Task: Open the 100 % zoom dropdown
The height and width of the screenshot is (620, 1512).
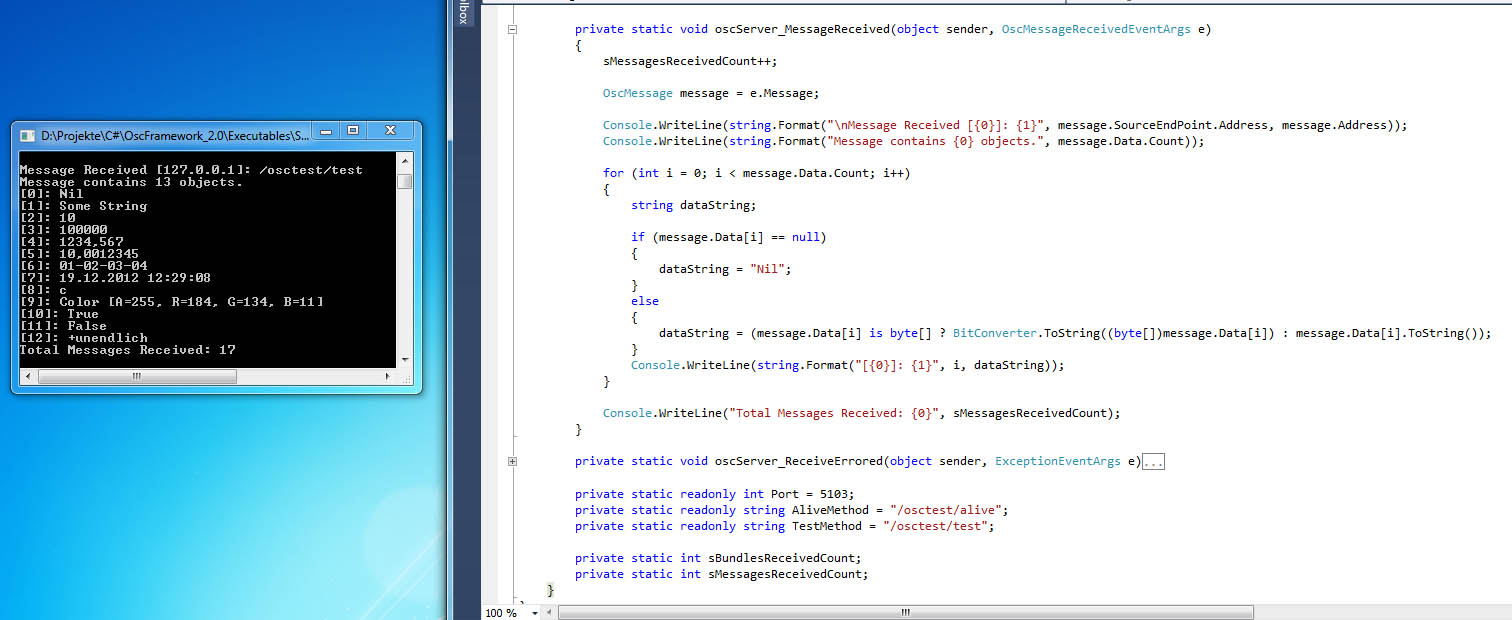Action: tap(535, 612)
